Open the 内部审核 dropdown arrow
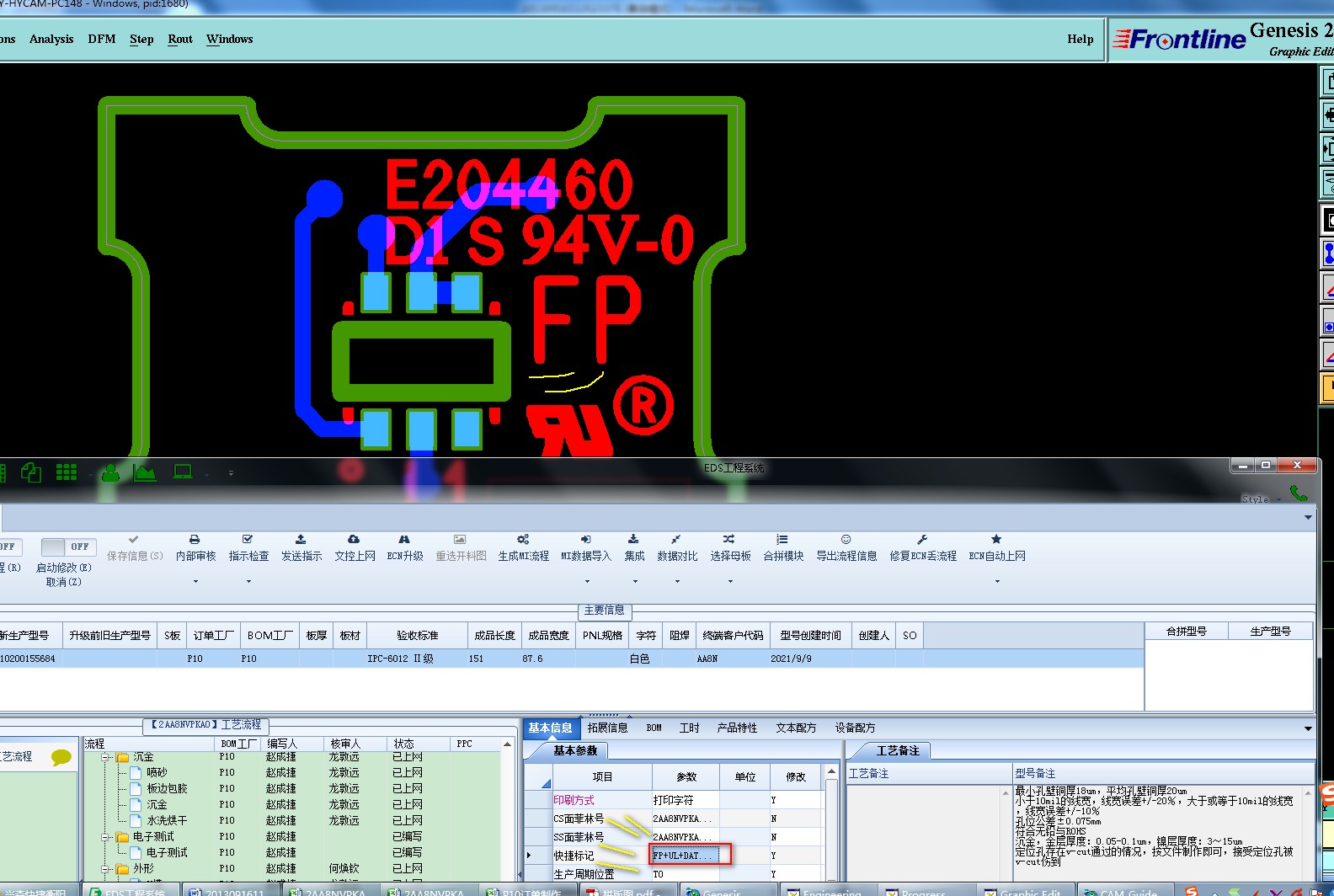The image size is (1334, 896). [196, 581]
